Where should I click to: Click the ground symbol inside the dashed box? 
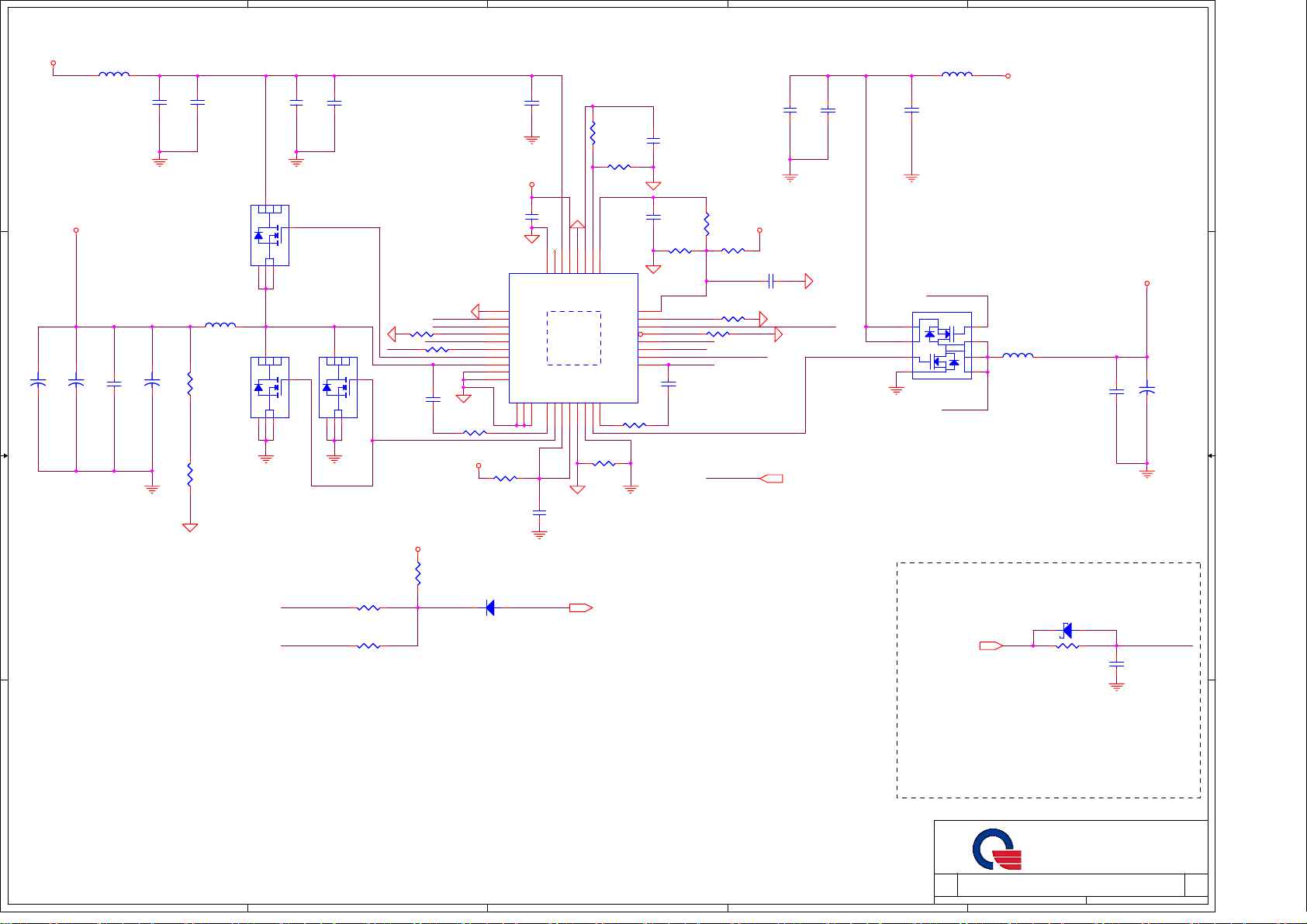1117,687
